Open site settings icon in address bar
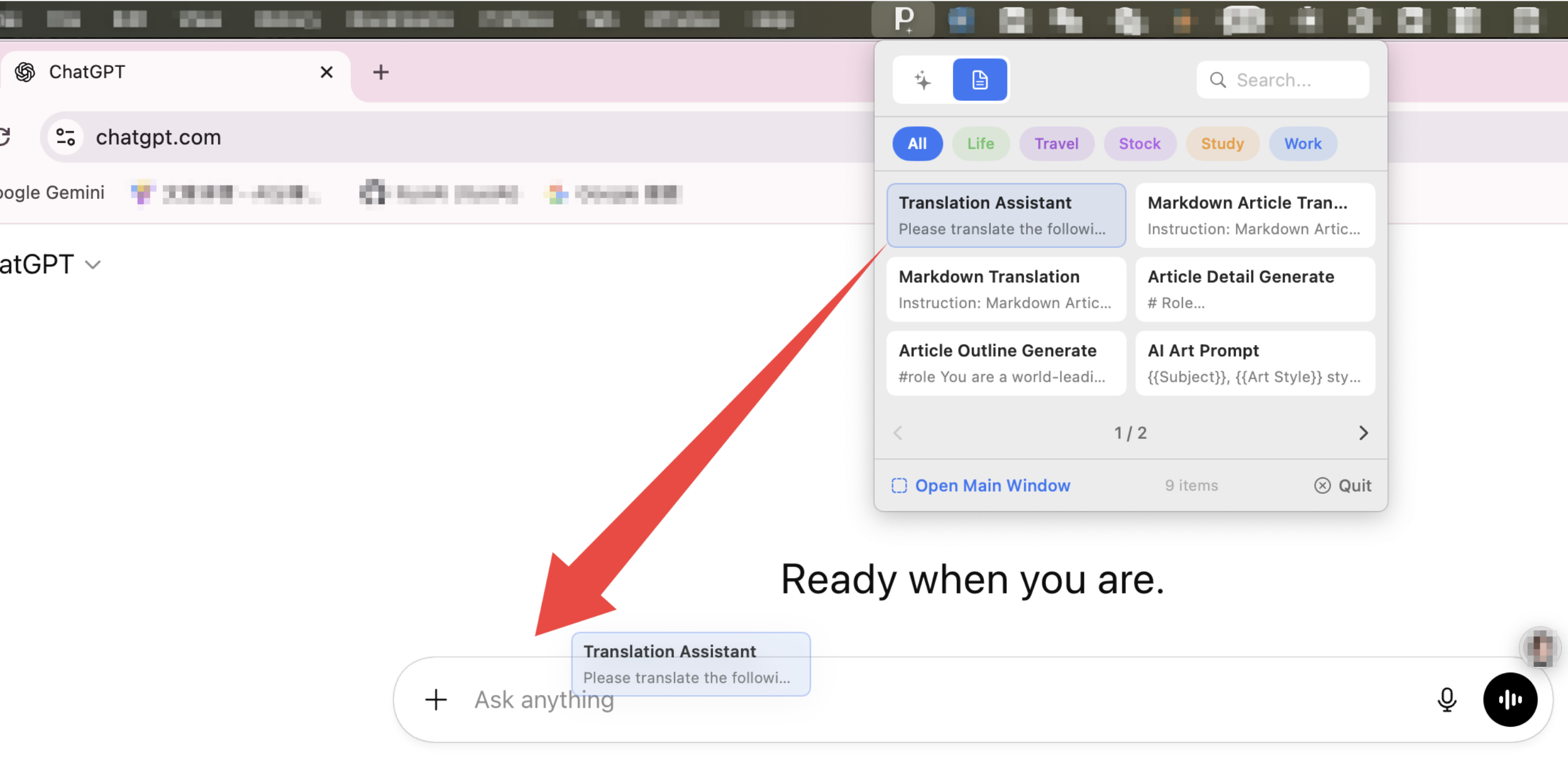Viewport: 1568px width, 778px height. [66, 137]
